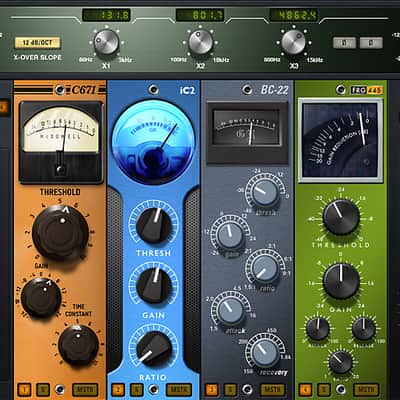Open the C671 module selector button
The image size is (400, 400).
coord(60,90)
